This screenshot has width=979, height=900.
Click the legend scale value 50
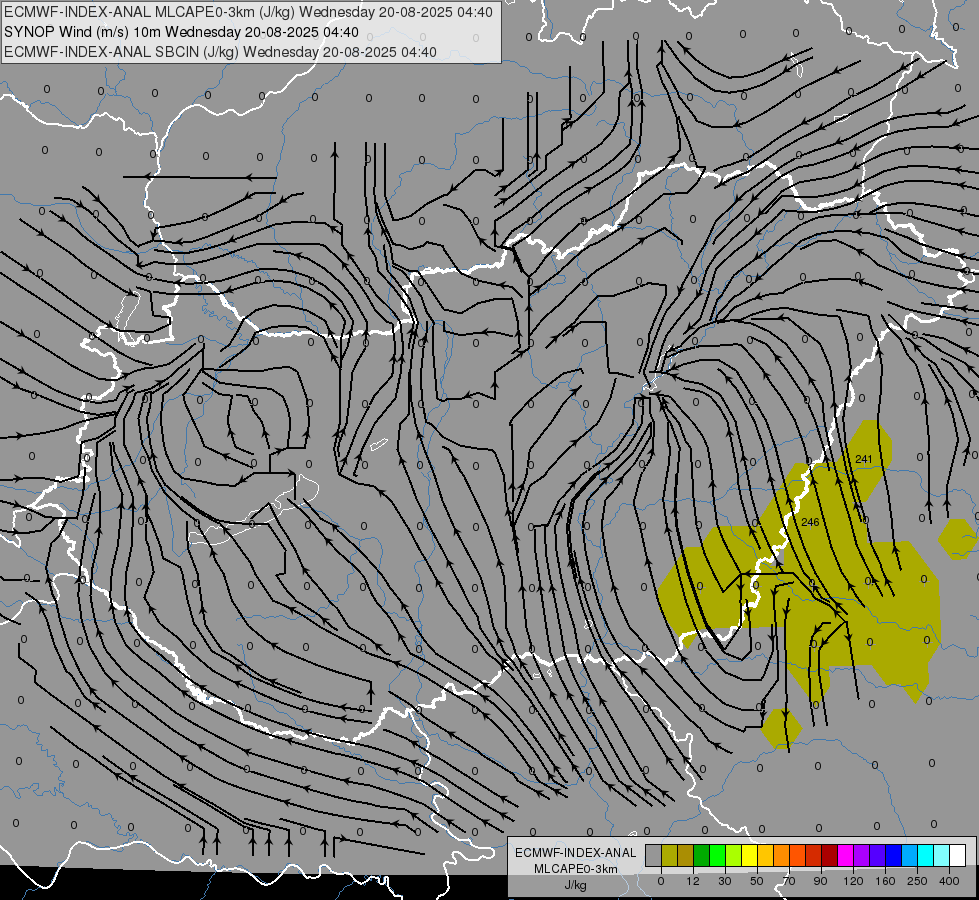click(x=757, y=881)
